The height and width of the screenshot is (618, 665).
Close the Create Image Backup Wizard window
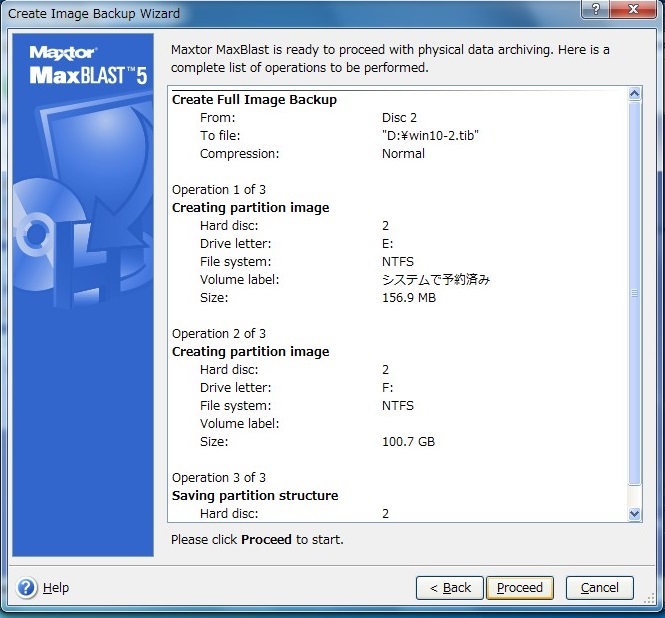(x=633, y=9)
